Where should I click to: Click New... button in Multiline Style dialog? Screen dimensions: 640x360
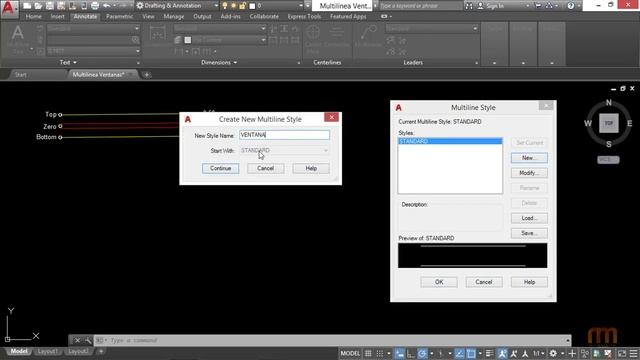coord(529,158)
